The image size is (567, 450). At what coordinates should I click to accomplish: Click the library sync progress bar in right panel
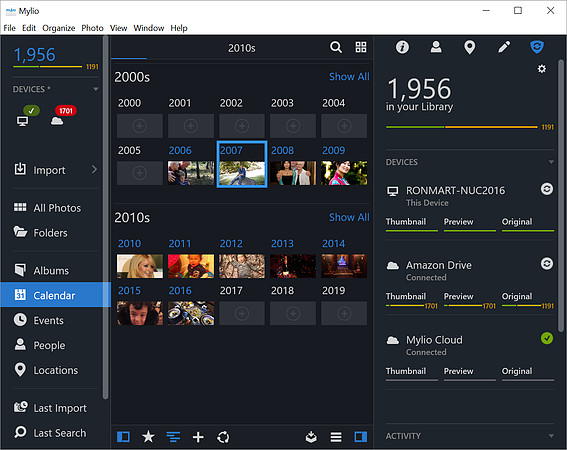(x=469, y=127)
